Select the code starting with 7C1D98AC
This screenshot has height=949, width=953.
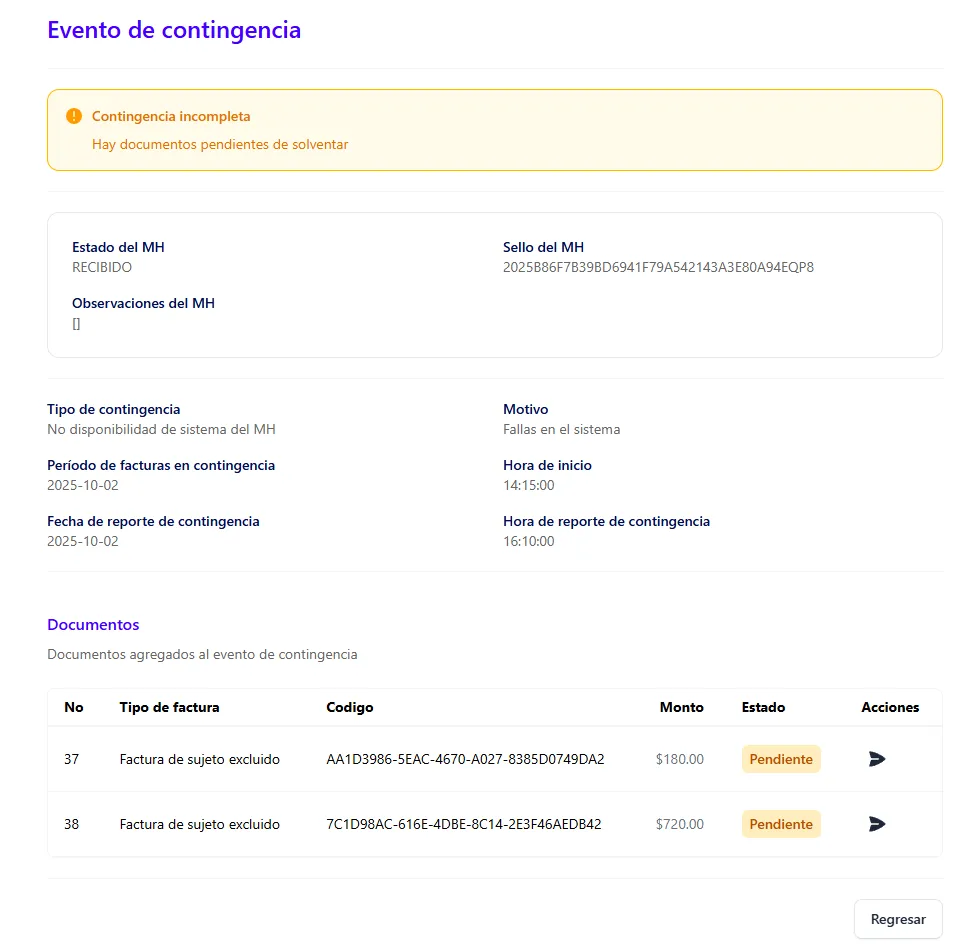[460, 824]
